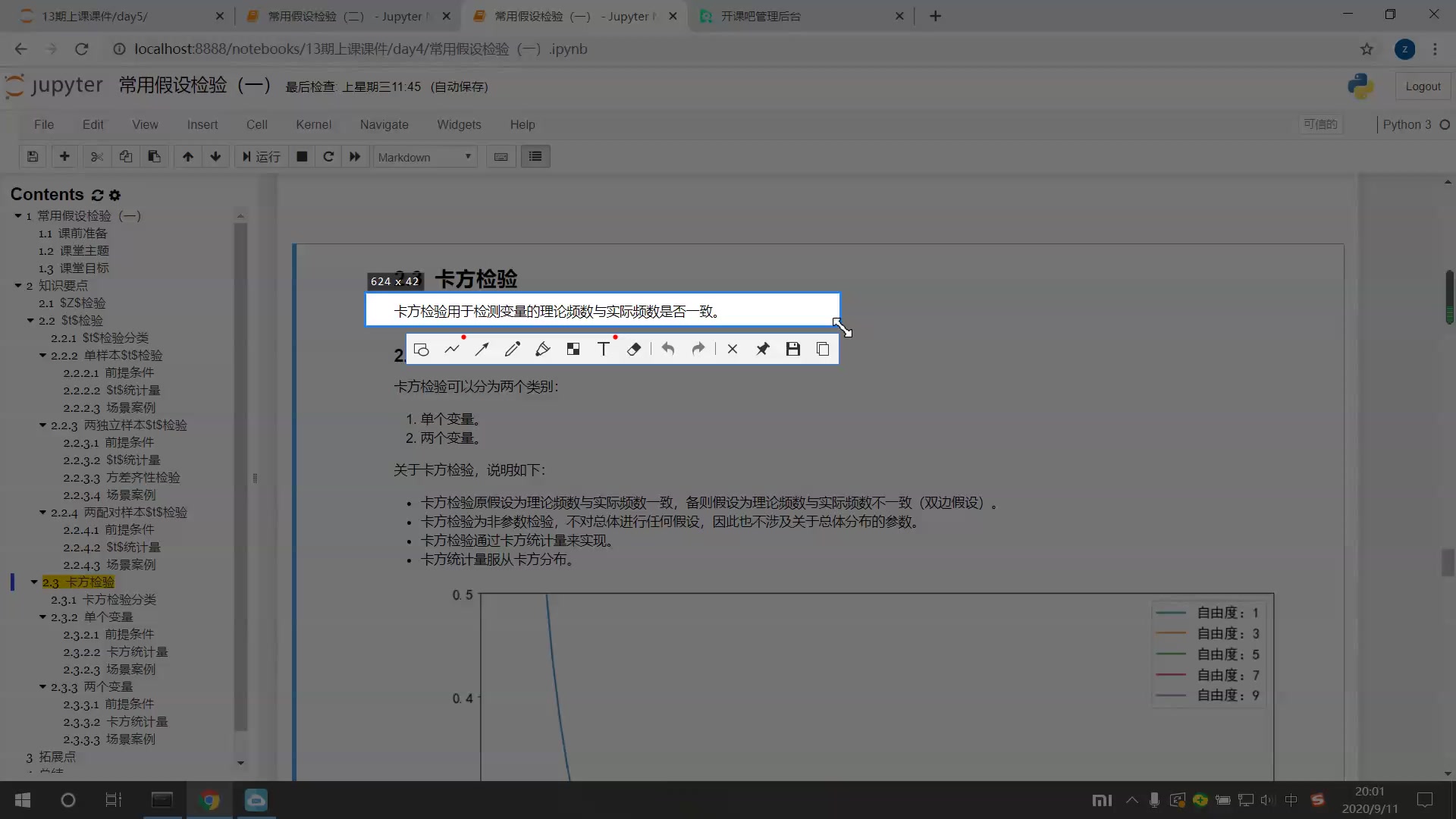Restart the kernel

[328, 157]
